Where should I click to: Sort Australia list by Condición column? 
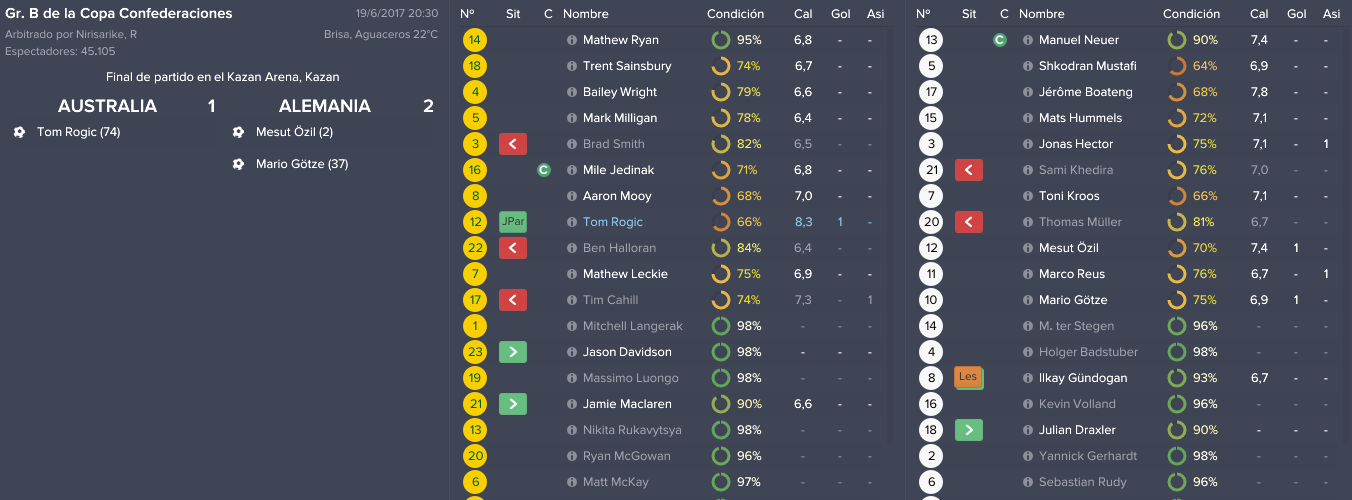(x=735, y=14)
